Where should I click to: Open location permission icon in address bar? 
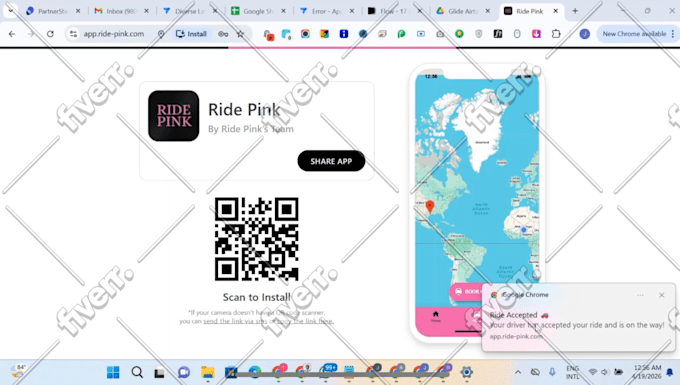[161, 34]
